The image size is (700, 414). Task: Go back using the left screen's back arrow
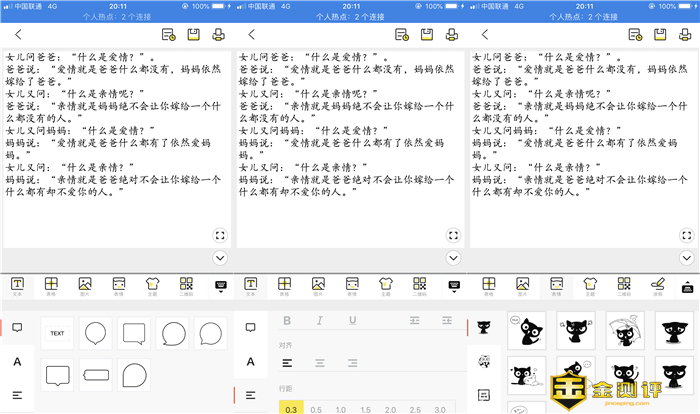(17, 35)
